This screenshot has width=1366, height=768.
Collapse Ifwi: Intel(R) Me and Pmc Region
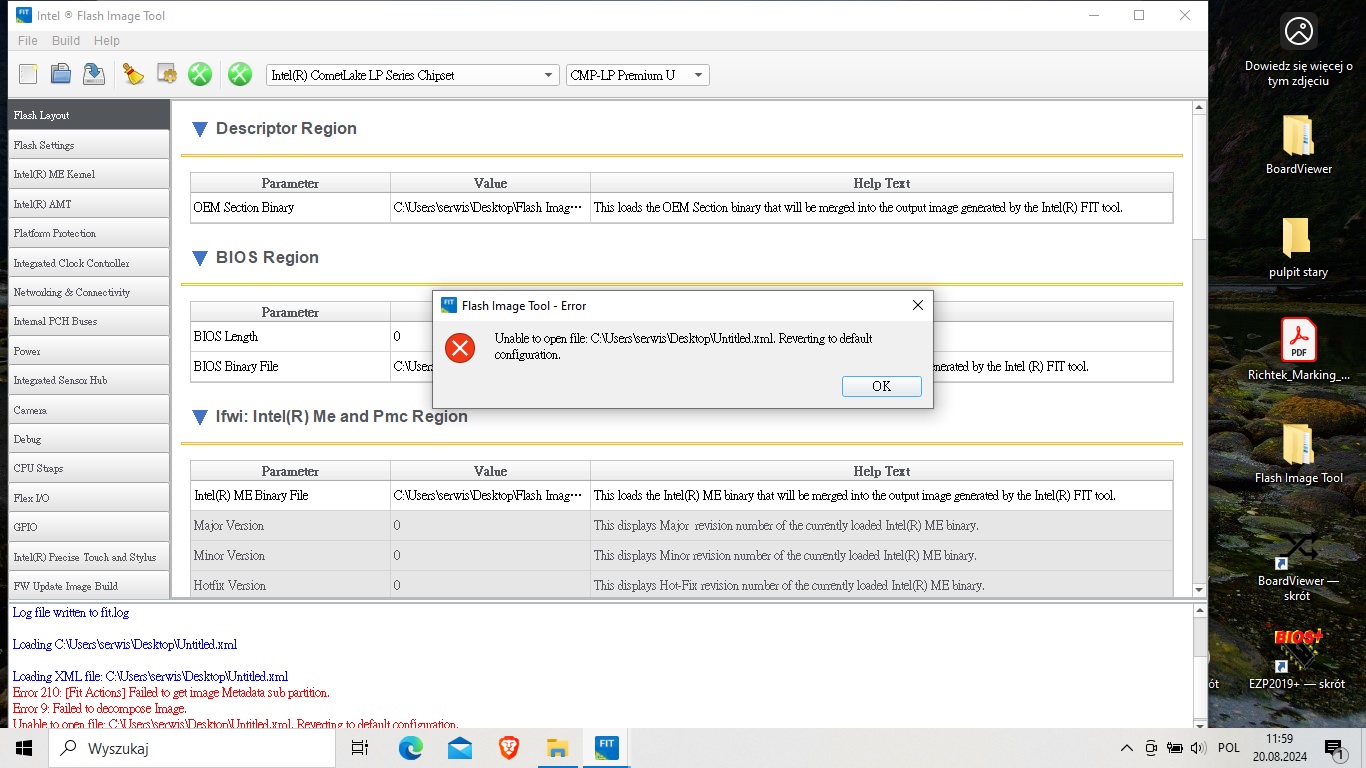pos(199,417)
